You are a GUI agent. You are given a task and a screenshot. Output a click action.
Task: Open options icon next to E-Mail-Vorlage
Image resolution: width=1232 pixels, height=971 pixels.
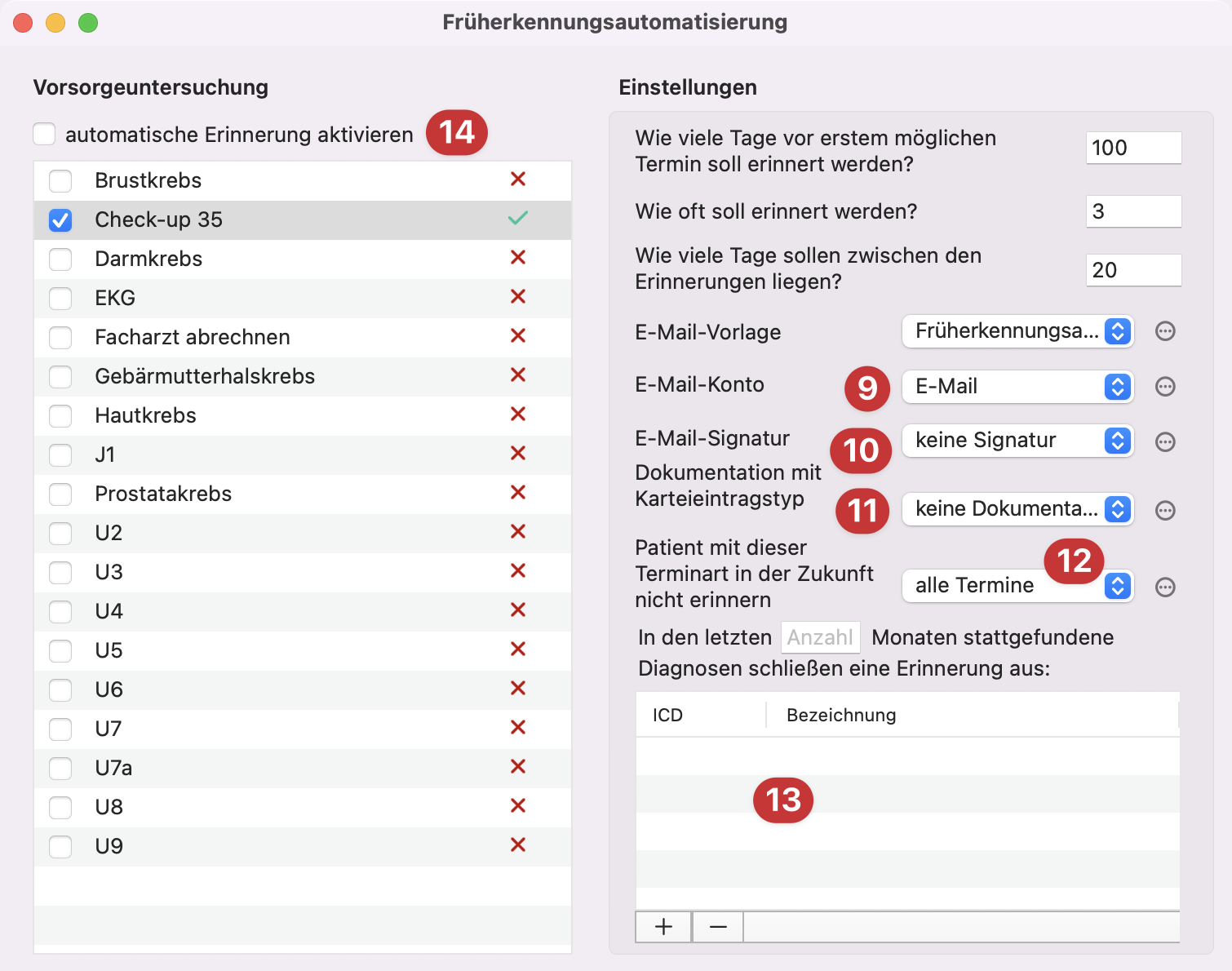coord(1165,331)
